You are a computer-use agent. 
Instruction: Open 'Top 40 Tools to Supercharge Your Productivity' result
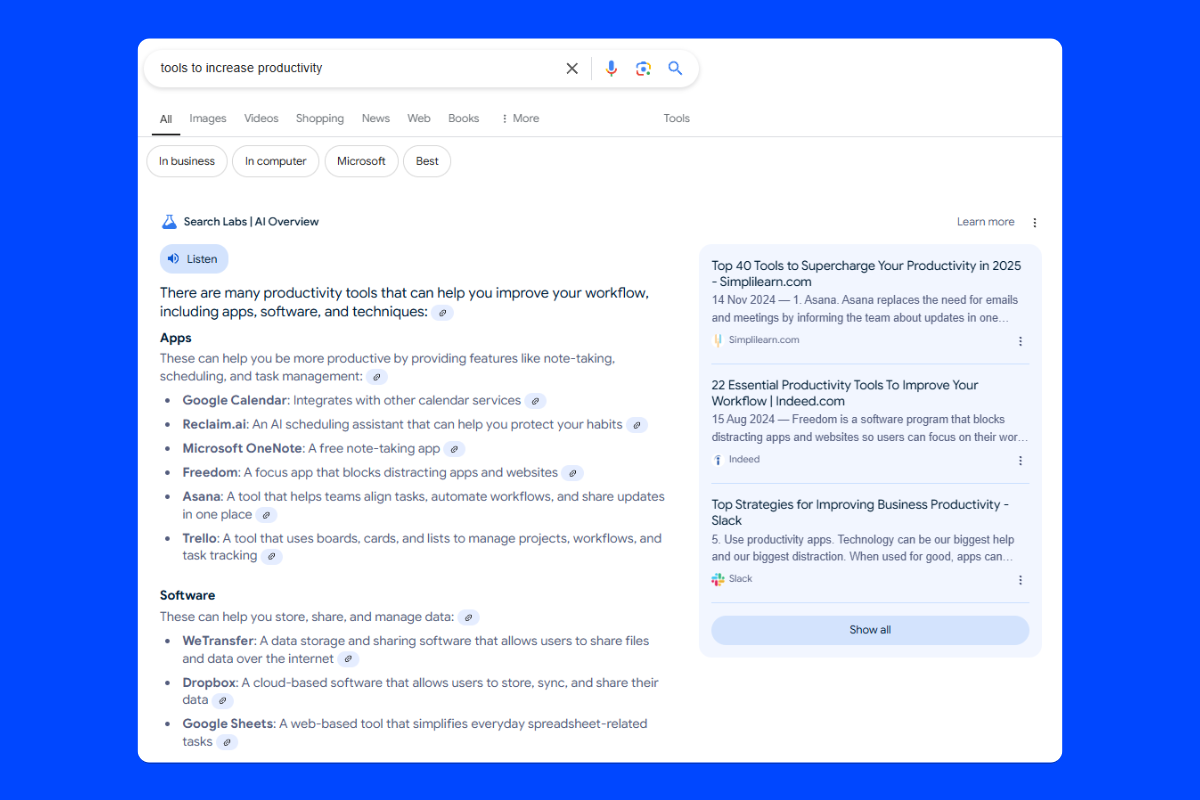[866, 274]
